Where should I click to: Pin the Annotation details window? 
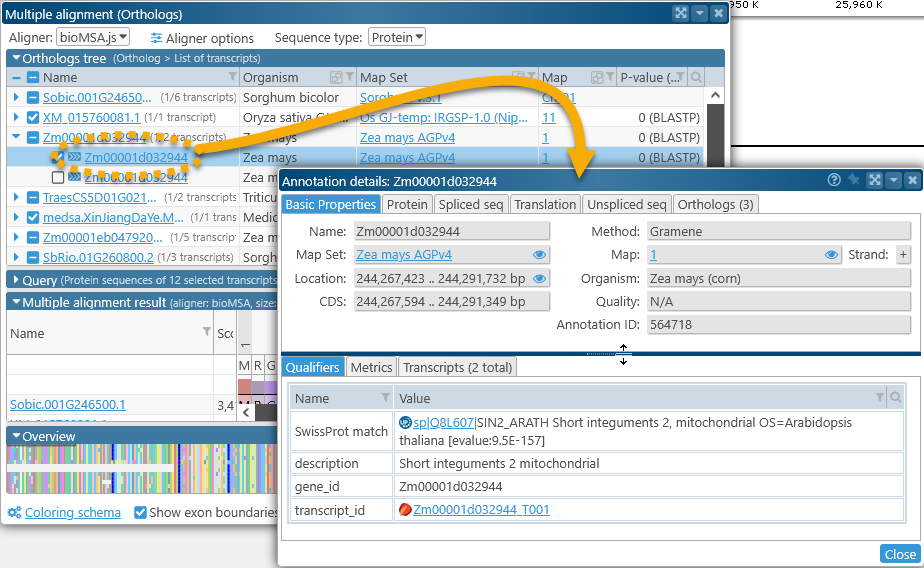point(853,180)
